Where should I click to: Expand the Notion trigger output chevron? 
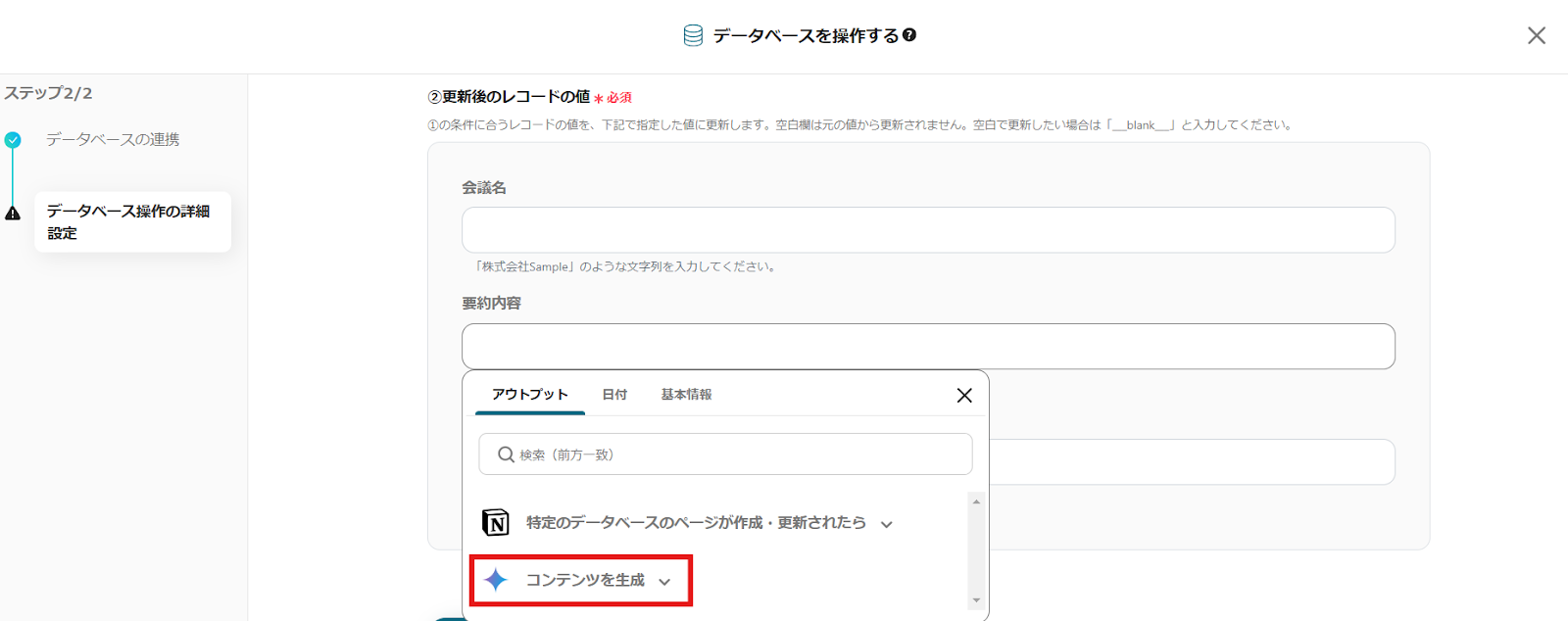click(x=887, y=524)
